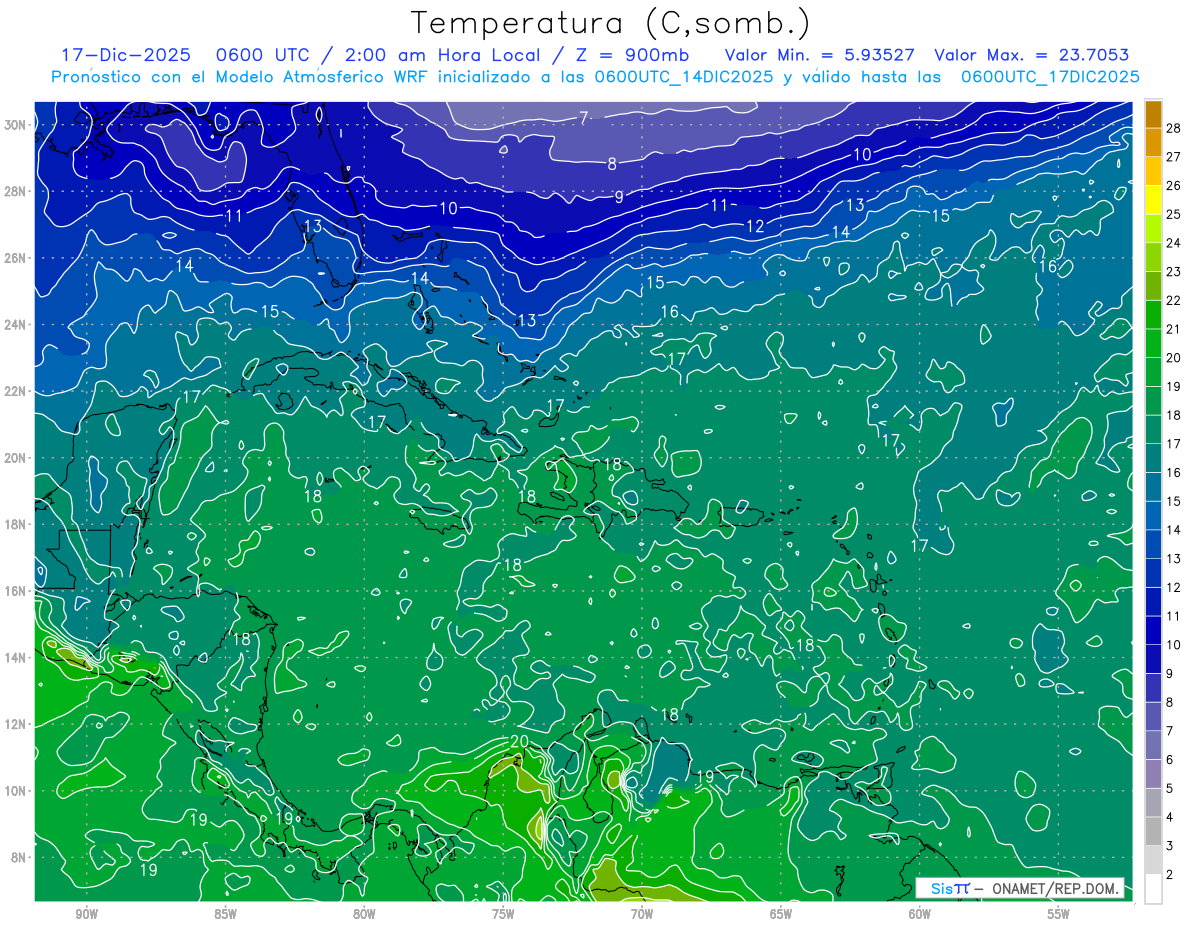Click the '12N' latitude axis label

pyautogui.click(x=17, y=724)
